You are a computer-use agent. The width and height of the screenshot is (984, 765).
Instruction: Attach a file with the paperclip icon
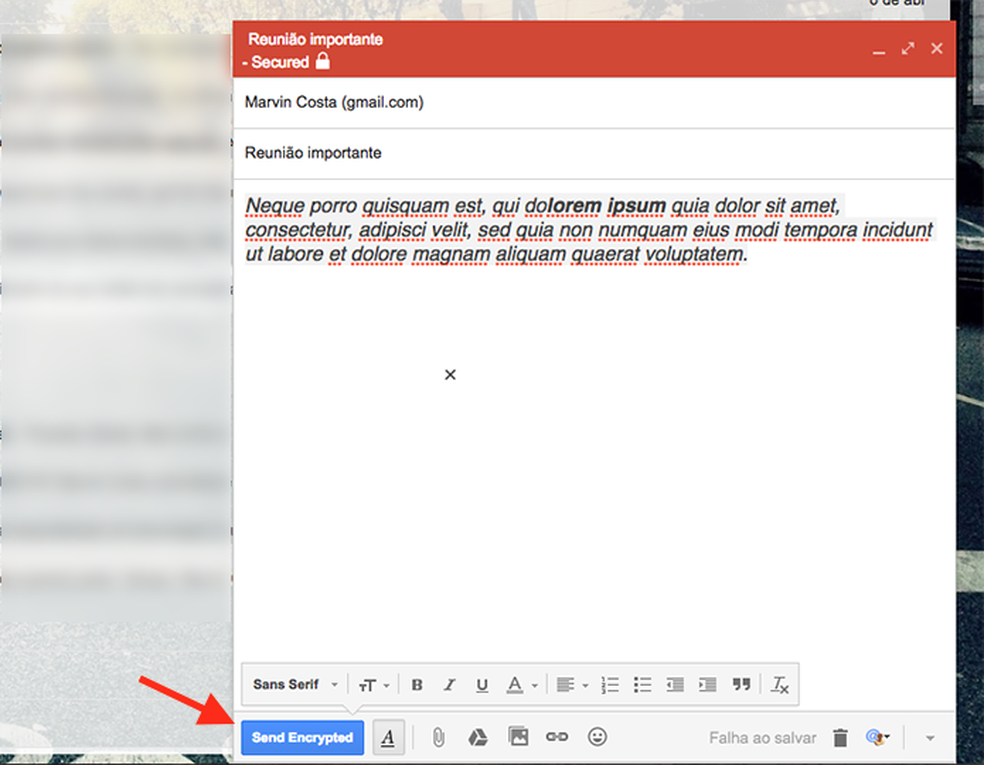(437, 736)
